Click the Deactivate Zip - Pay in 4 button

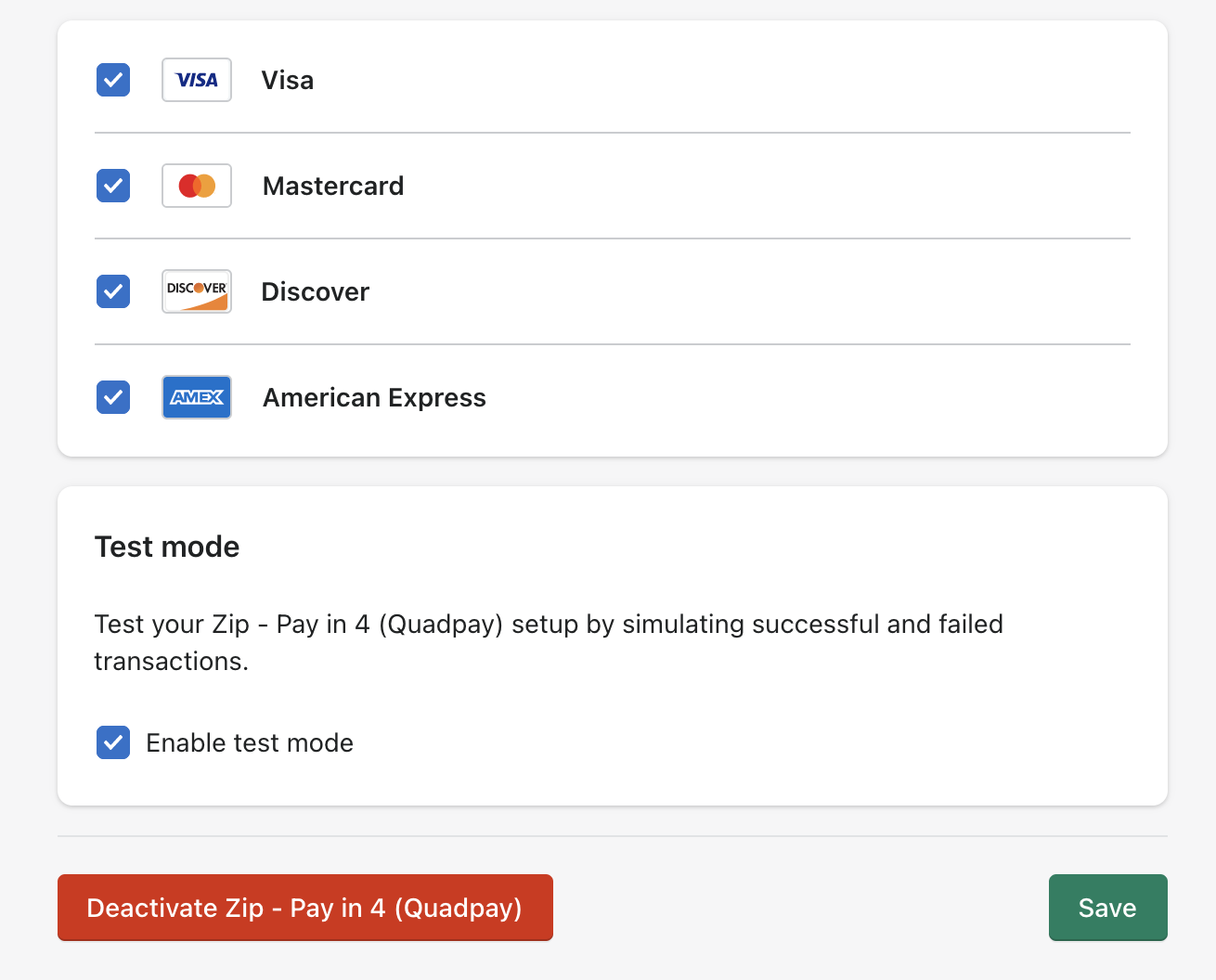coord(305,908)
